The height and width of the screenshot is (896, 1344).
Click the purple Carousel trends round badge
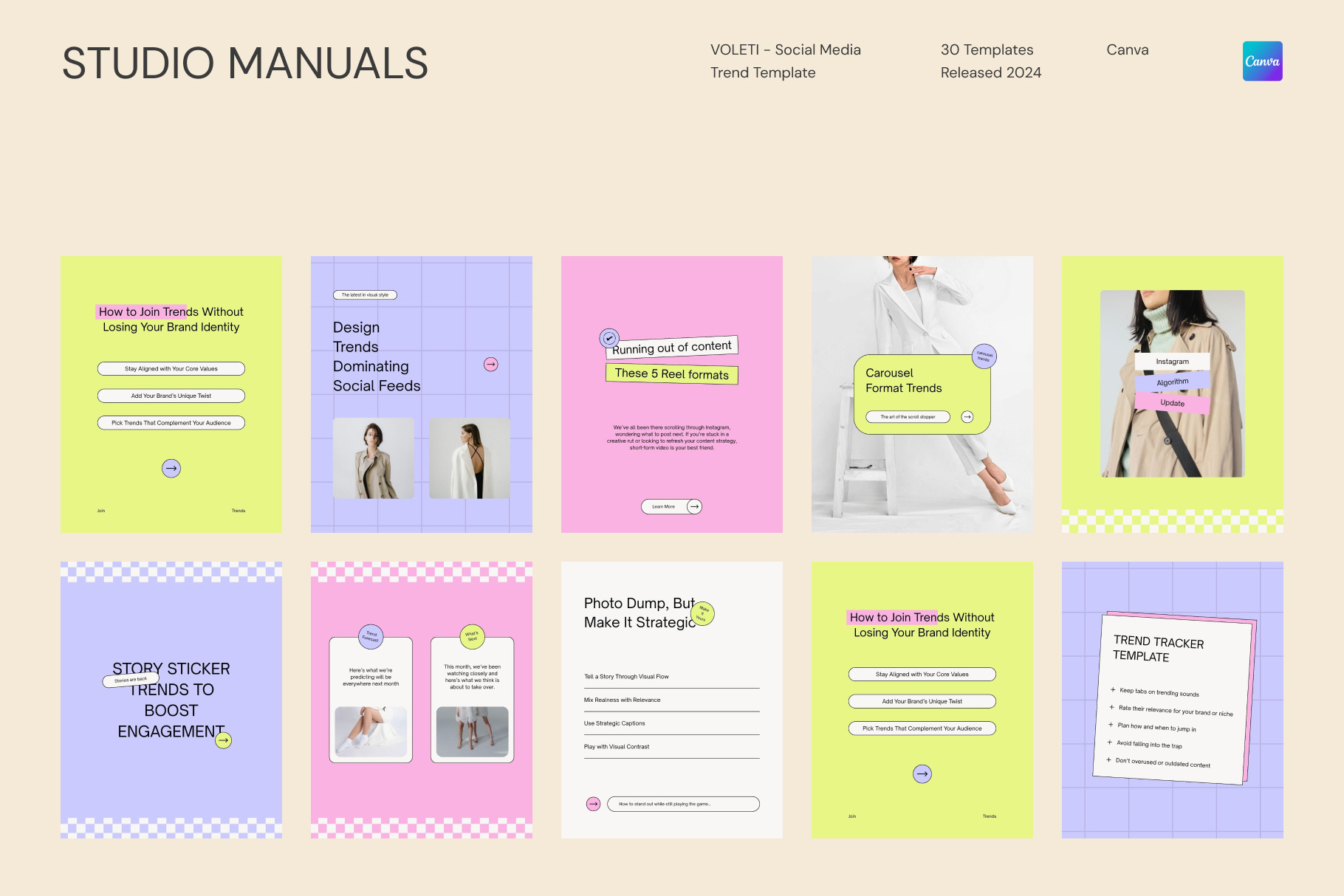click(x=984, y=356)
